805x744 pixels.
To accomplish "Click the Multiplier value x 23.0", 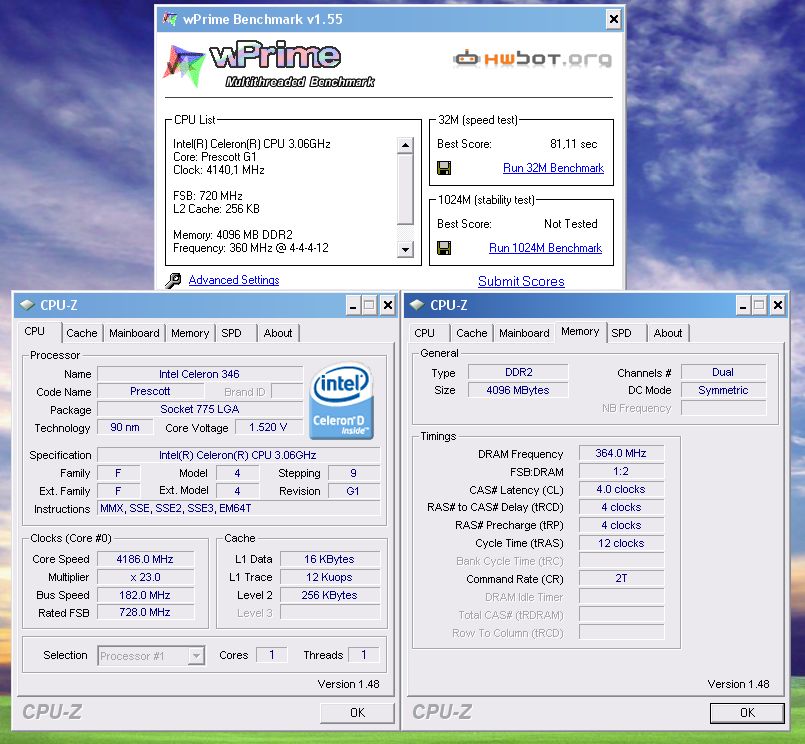I will coord(145,577).
